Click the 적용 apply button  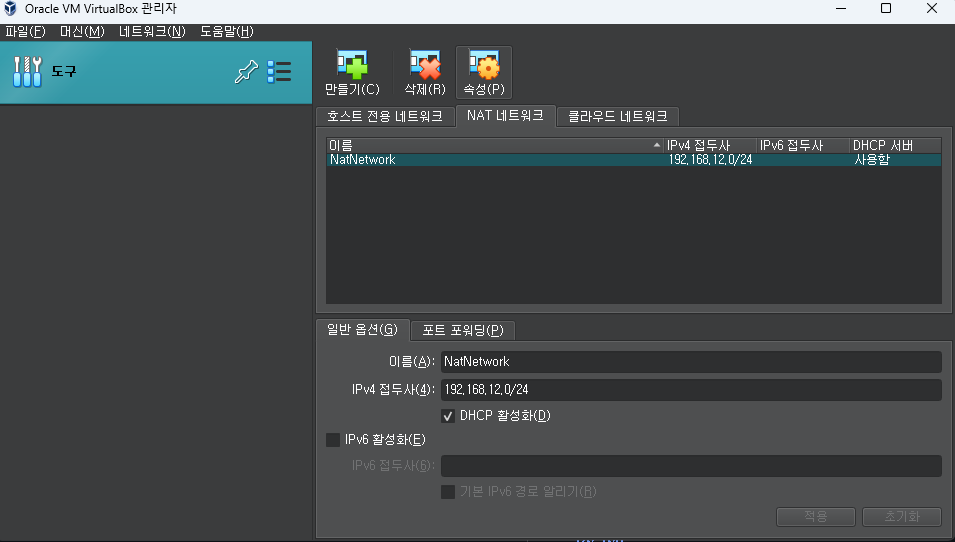point(816,516)
